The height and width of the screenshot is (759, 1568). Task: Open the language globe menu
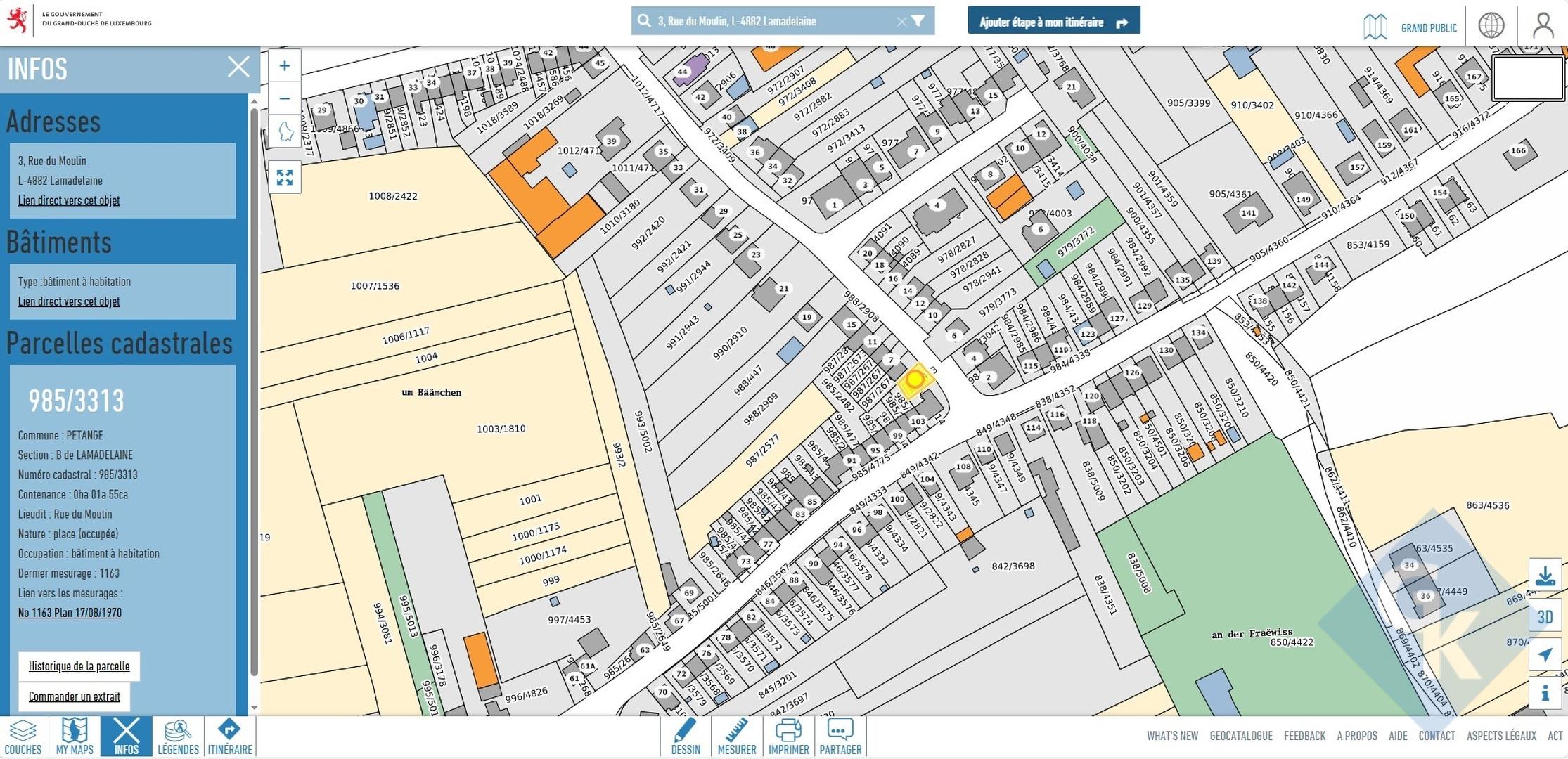[x=1491, y=25]
